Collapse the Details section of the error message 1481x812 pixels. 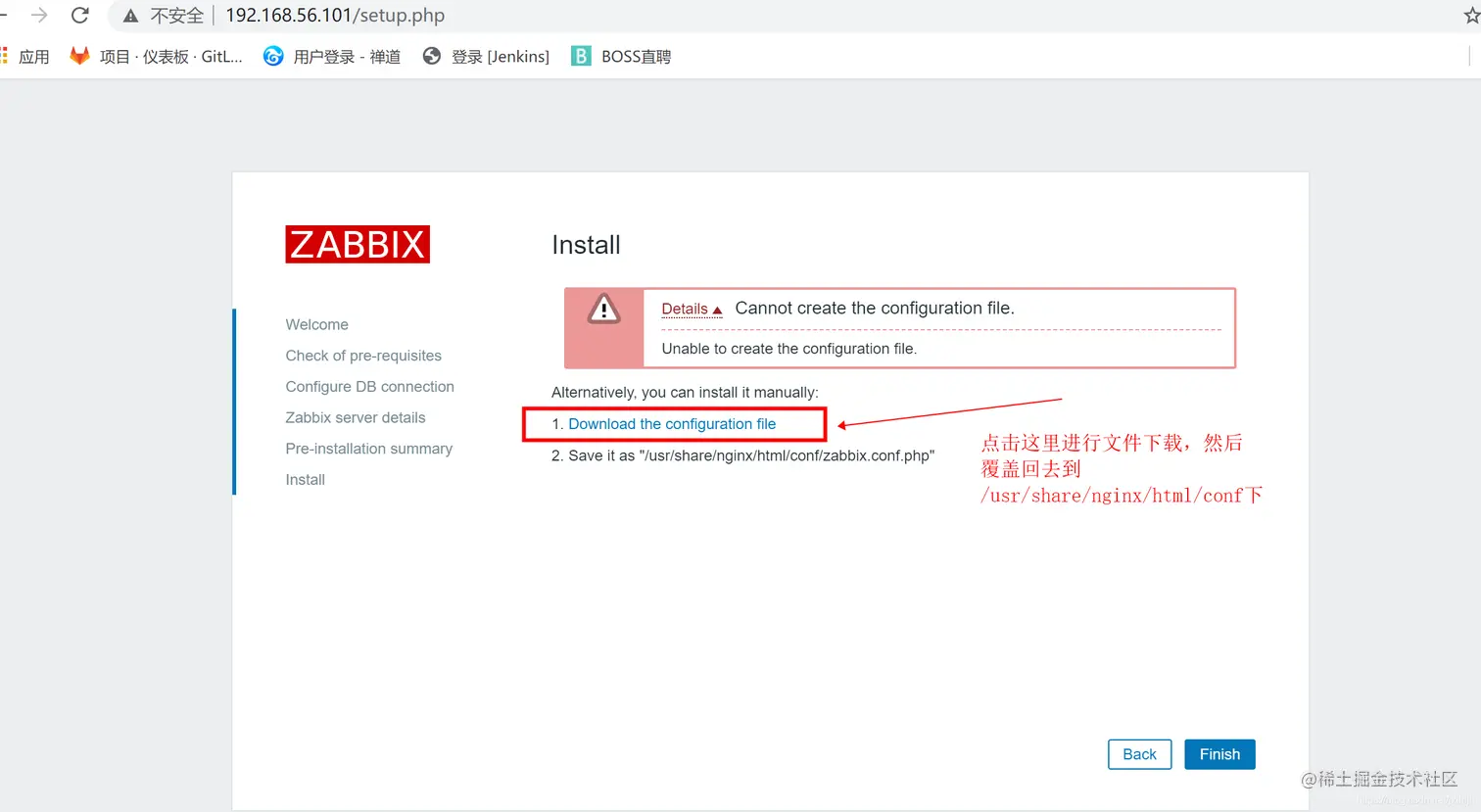click(x=685, y=309)
